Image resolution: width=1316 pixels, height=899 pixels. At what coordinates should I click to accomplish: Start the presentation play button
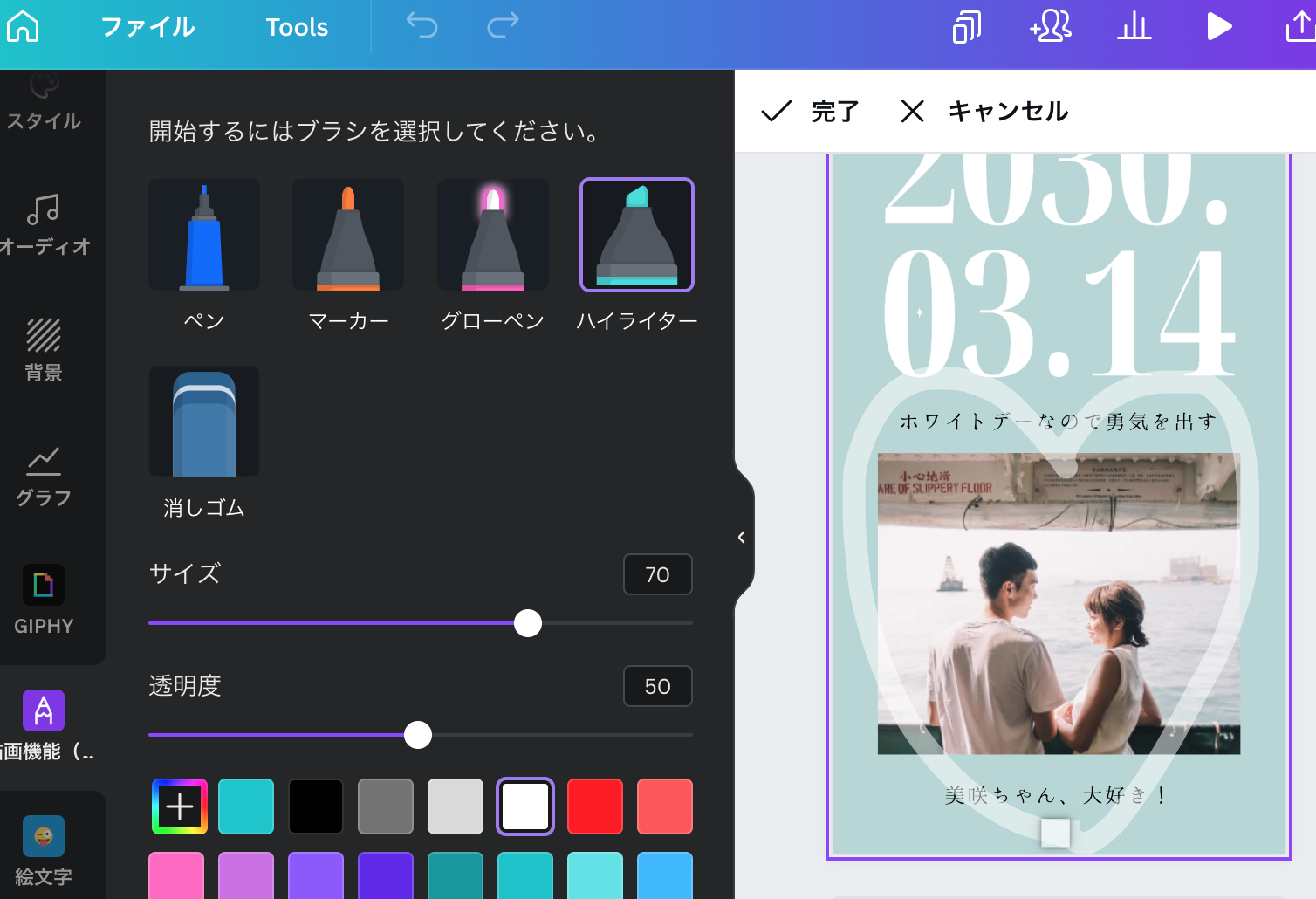click(1218, 27)
